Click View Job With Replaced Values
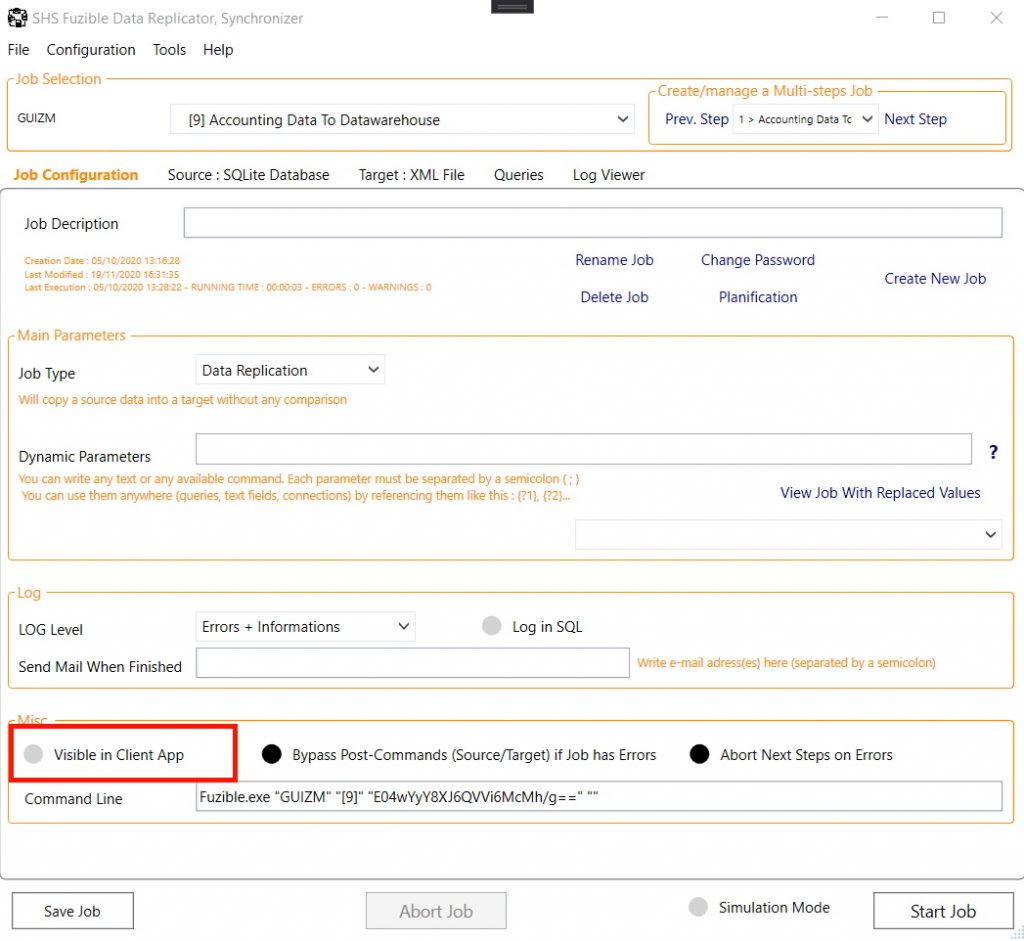Viewport: 1024px width, 941px height. point(880,493)
